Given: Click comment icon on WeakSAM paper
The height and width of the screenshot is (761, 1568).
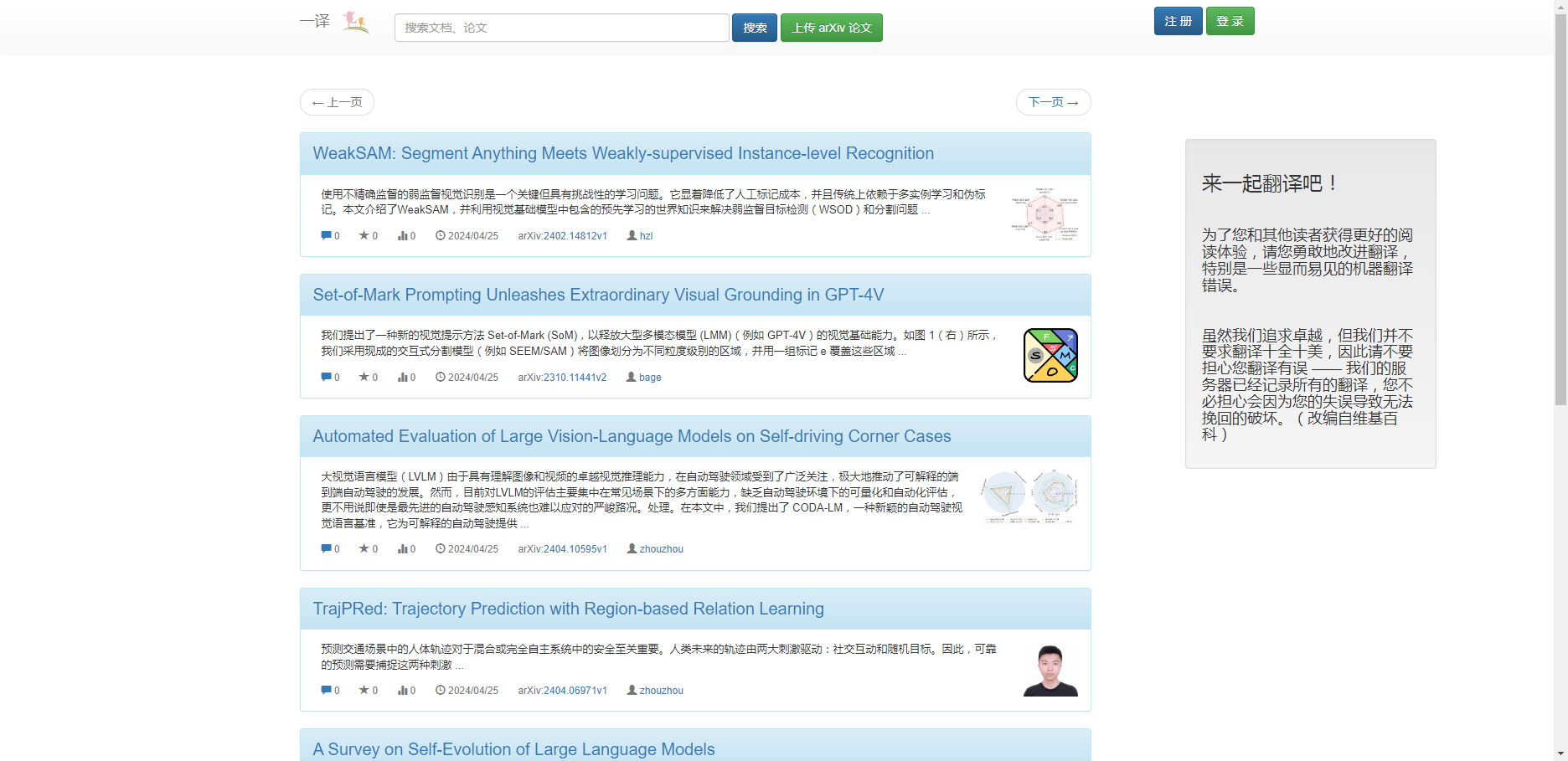Looking at the screenshot, I should tap(326, 236).
